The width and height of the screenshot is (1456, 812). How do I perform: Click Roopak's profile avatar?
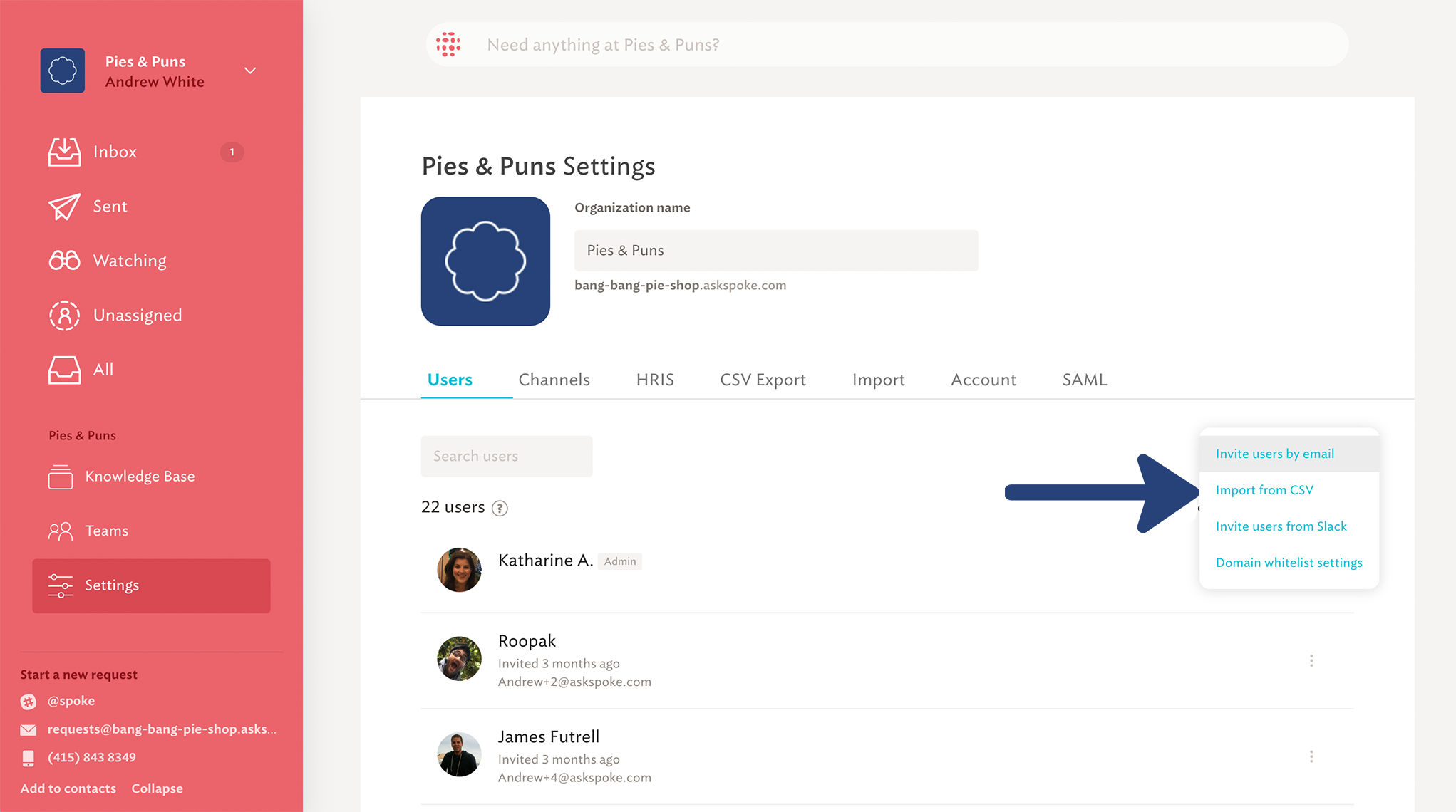459,659
